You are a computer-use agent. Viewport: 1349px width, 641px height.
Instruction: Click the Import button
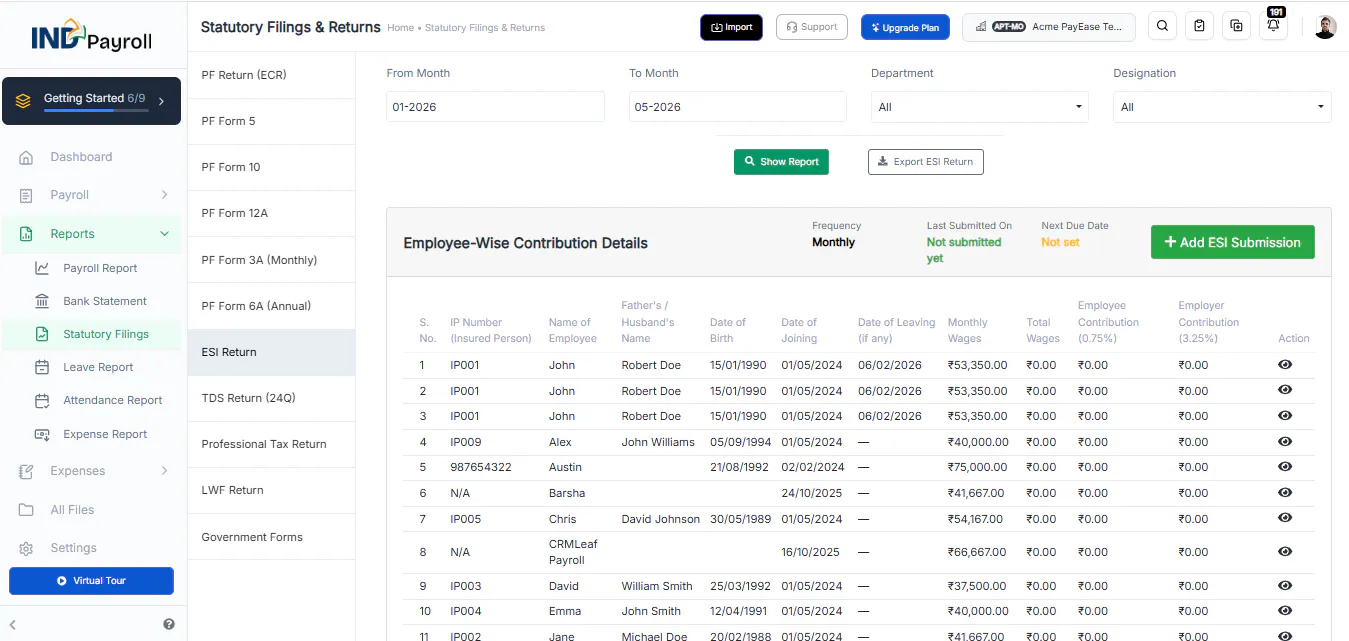pyautogui.click(x=731, y=27)
